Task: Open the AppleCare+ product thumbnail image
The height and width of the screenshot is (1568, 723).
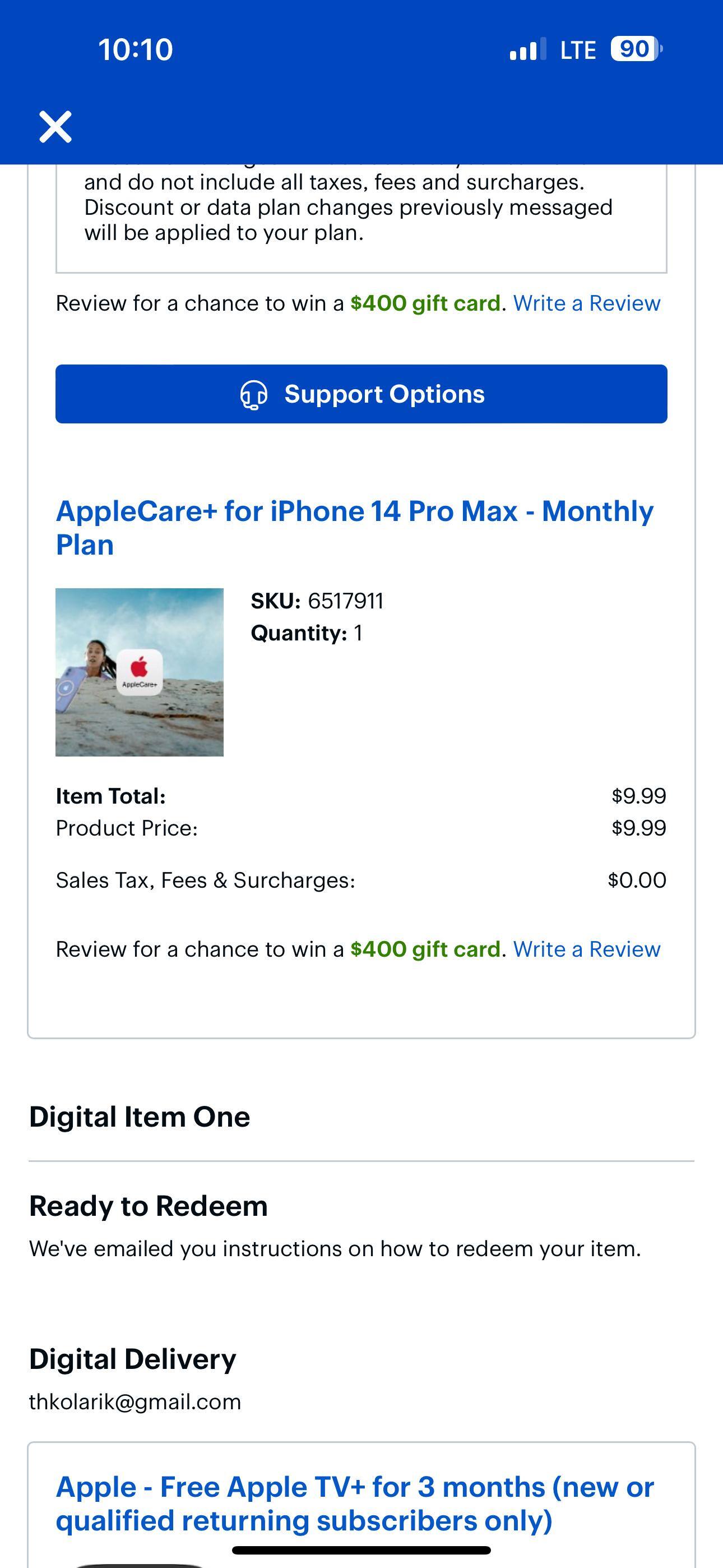Action: (x=140, y=672)
